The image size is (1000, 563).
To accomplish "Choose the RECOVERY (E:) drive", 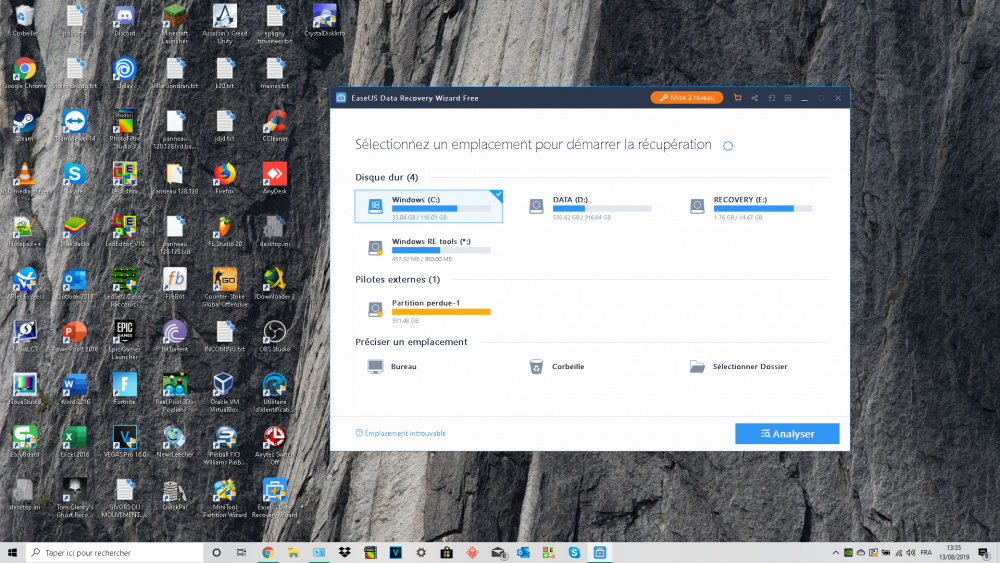I will [750, 206].
